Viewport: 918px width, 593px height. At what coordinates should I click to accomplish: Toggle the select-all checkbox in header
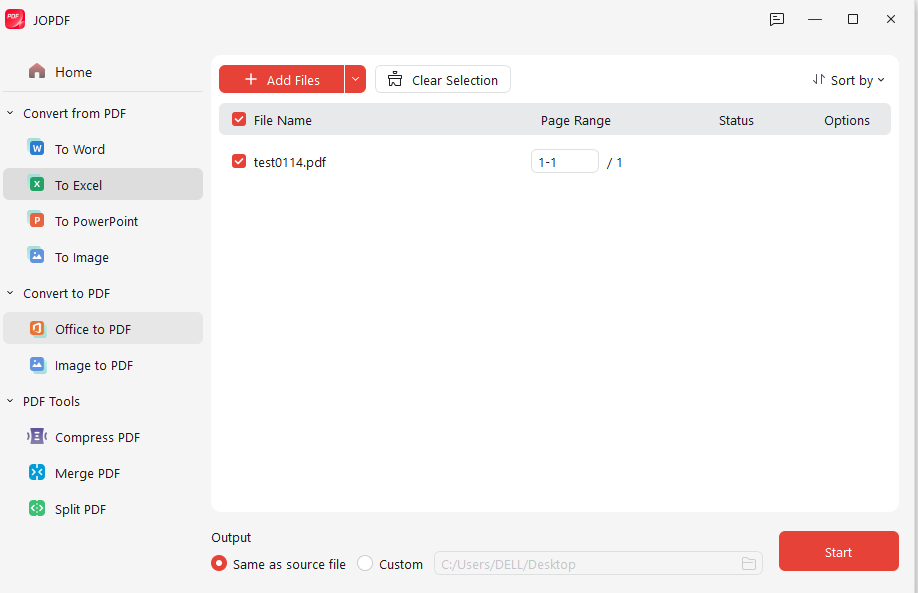(x=238, y=119)
